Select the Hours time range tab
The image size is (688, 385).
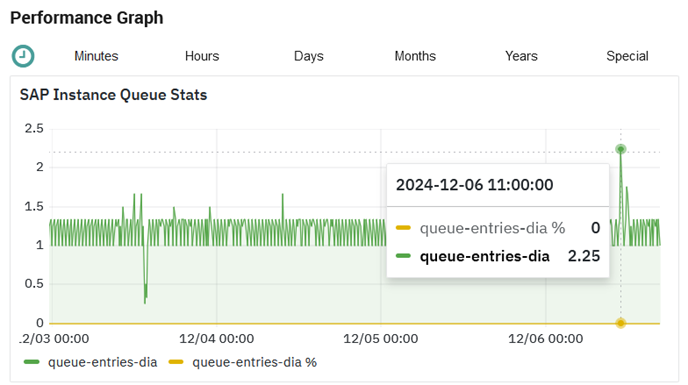pos(202,56)
